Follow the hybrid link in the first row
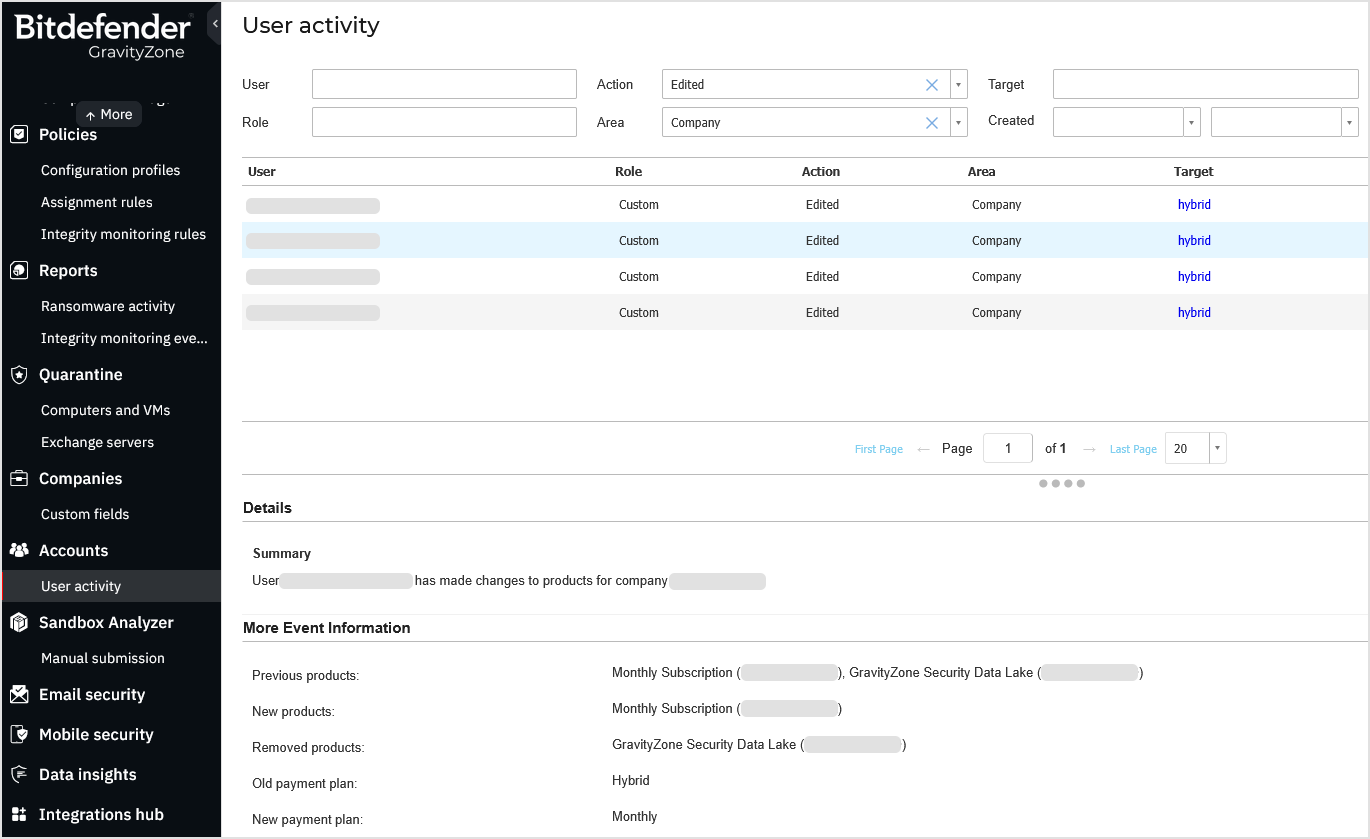This screenshot has width=1370, height=839. coord(1194,204)
